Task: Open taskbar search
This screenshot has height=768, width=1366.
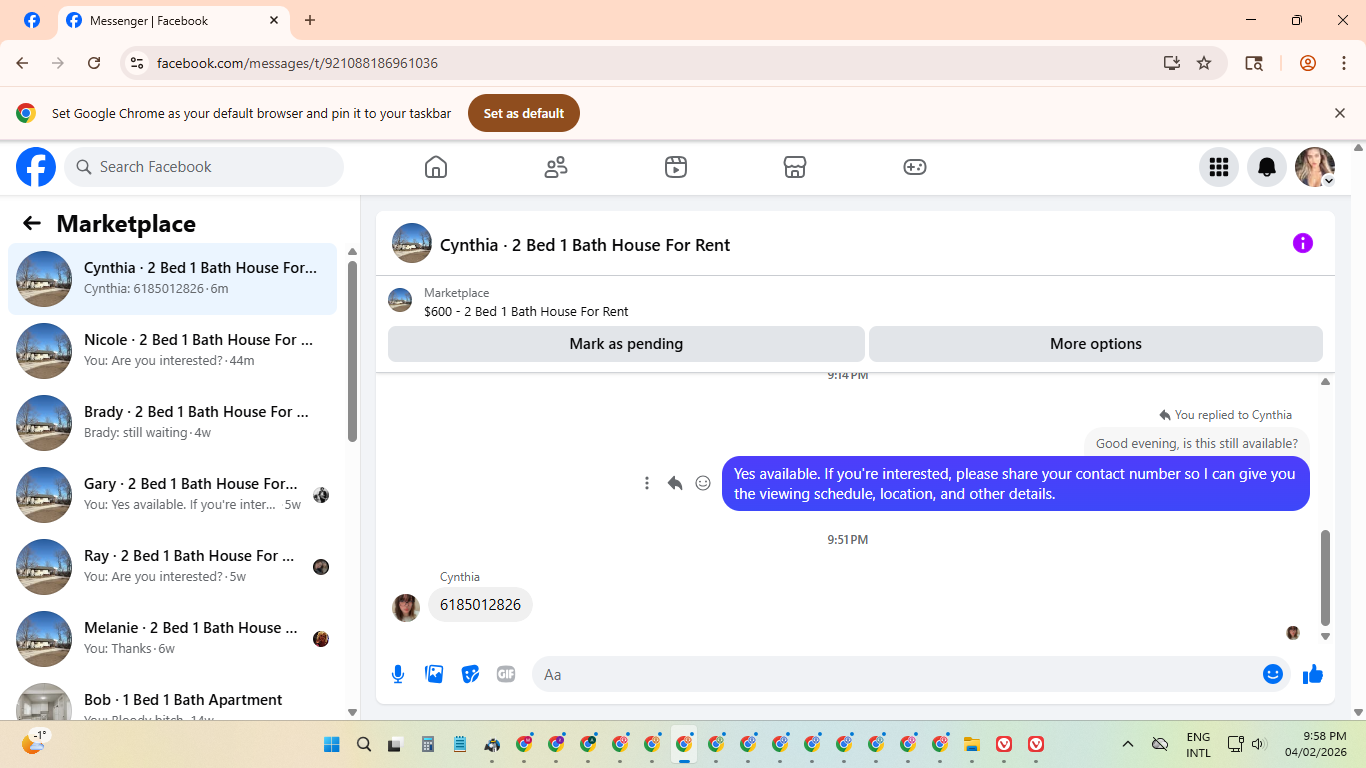Action: tap(364, 744)
